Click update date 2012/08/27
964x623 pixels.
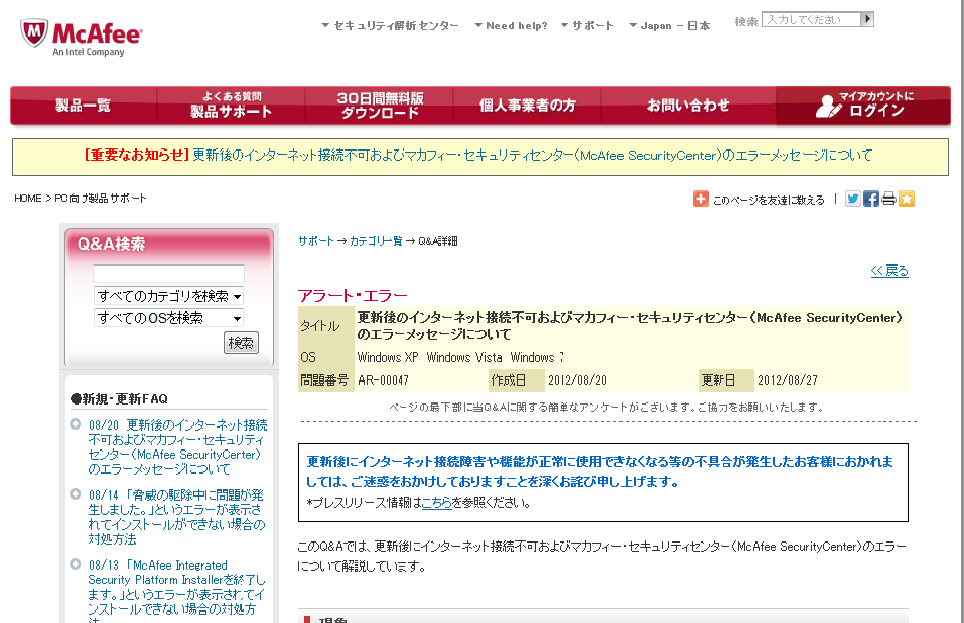(788, 380)
